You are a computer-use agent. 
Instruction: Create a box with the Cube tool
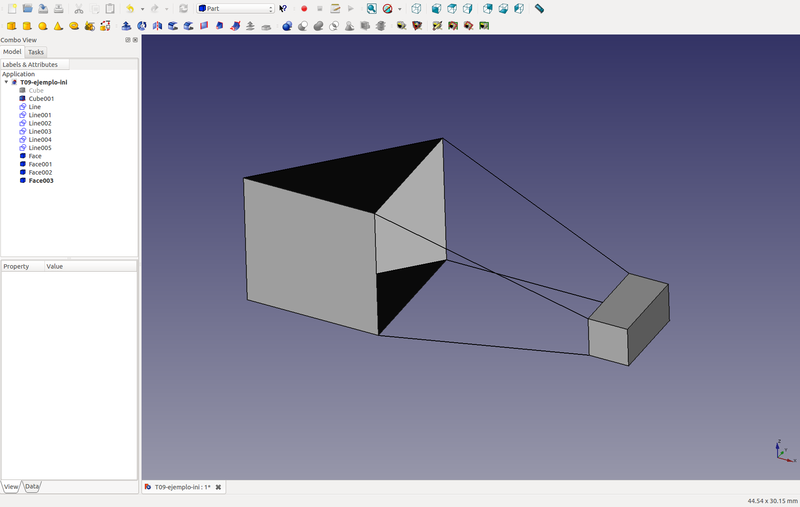11,26
